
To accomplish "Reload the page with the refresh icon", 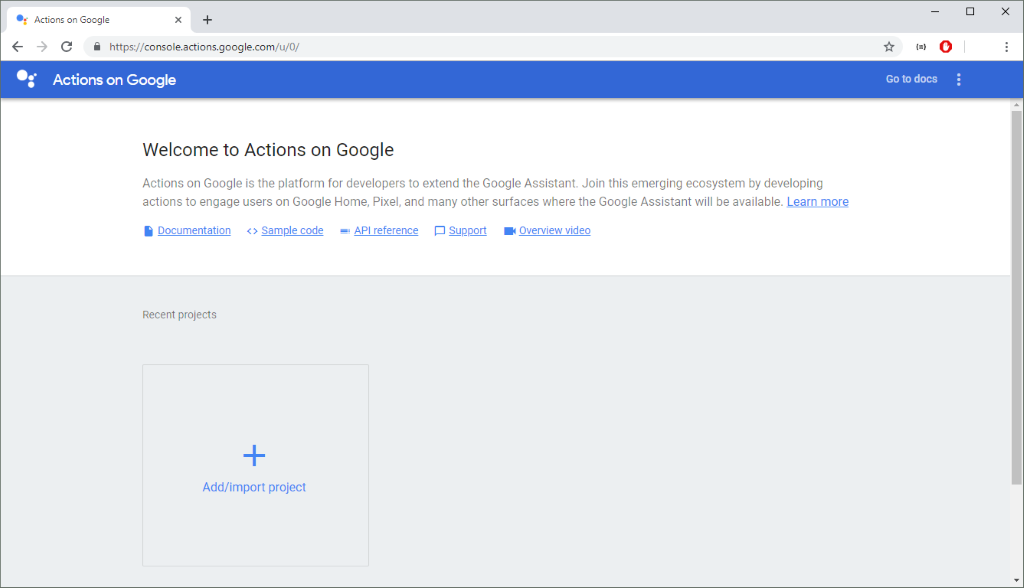I will [x=67, y=46].
